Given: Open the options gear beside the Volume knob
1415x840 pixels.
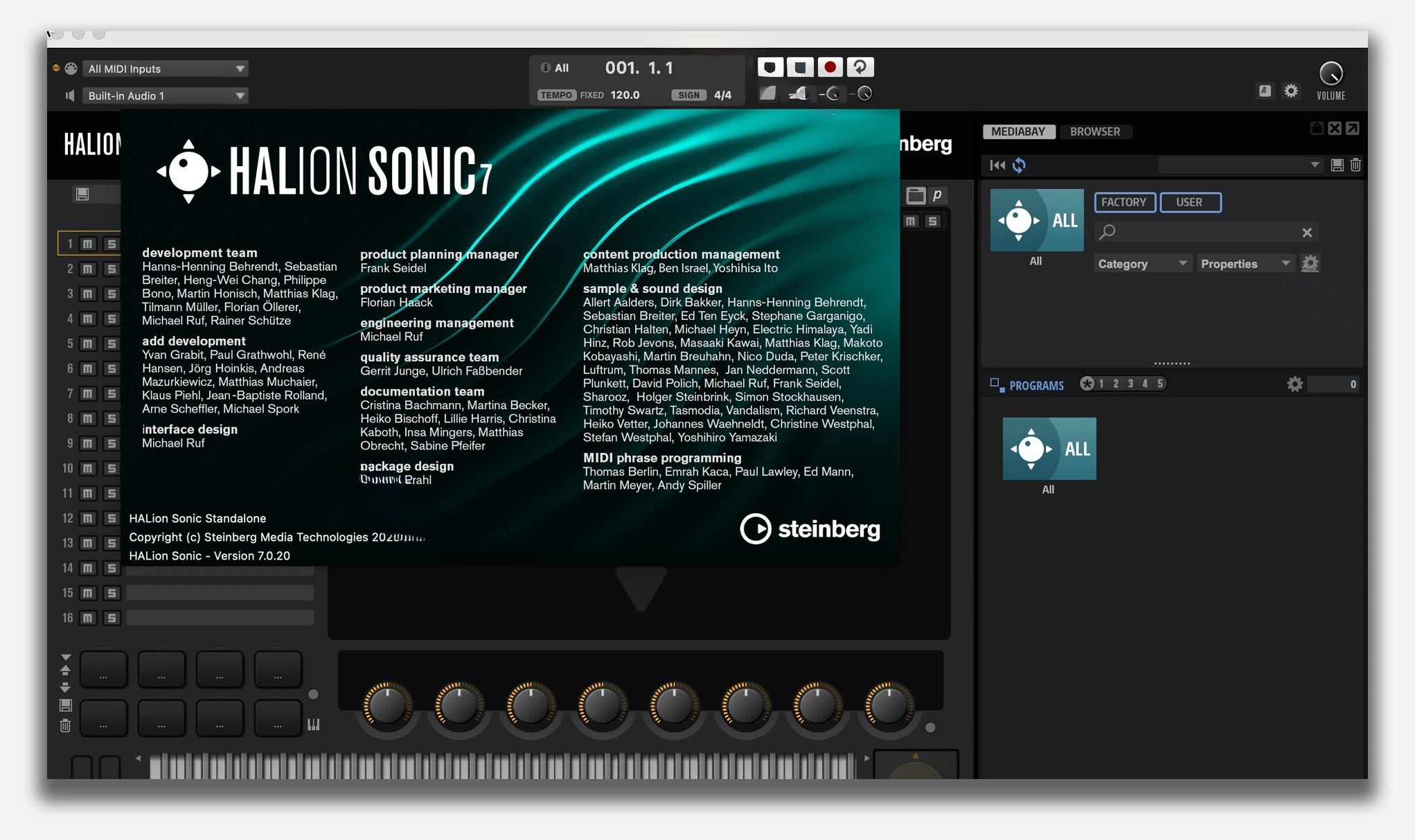Looking at the screenshot, I should (1291, 91).
